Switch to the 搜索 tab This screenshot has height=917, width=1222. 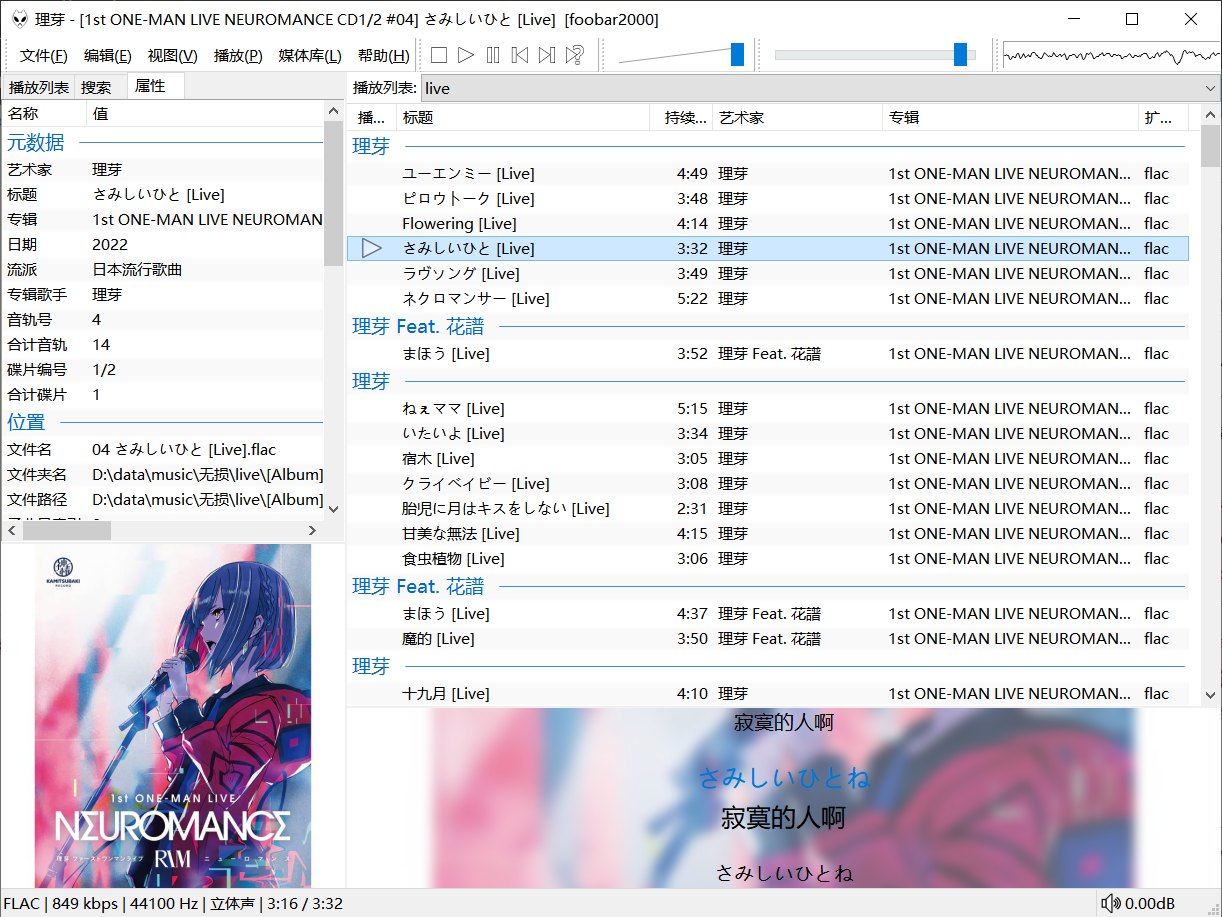pos(97,87)
